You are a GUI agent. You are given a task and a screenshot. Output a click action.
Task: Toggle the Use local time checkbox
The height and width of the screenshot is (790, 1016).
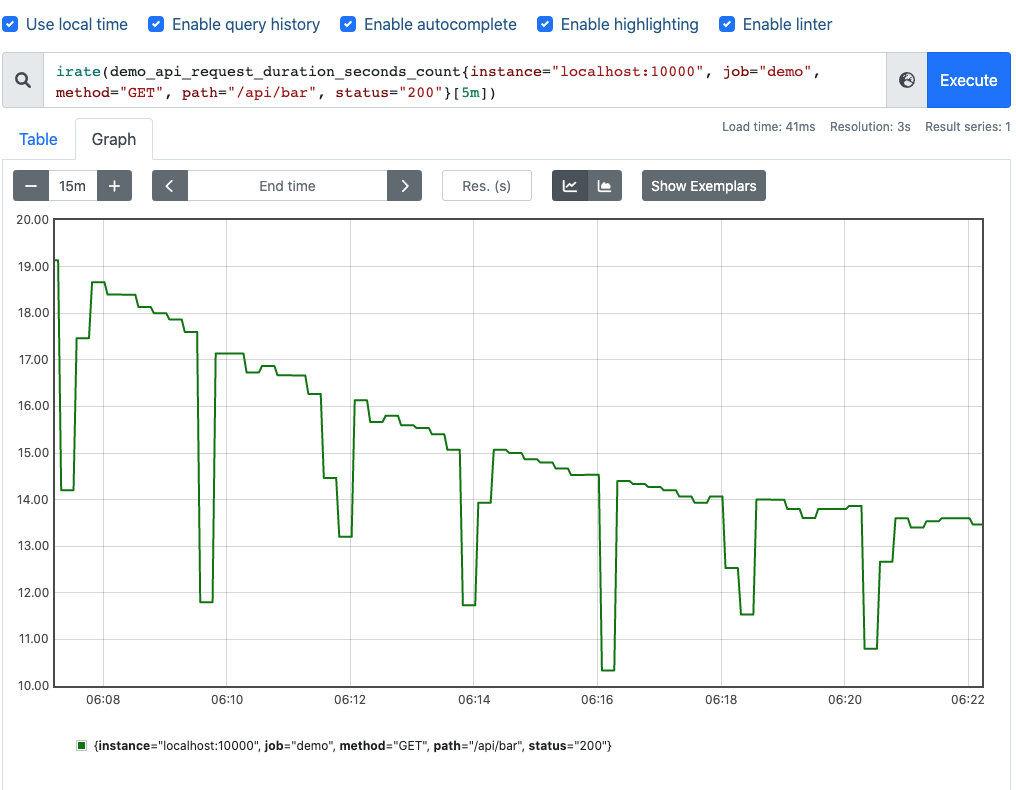[x=10, y=24]
